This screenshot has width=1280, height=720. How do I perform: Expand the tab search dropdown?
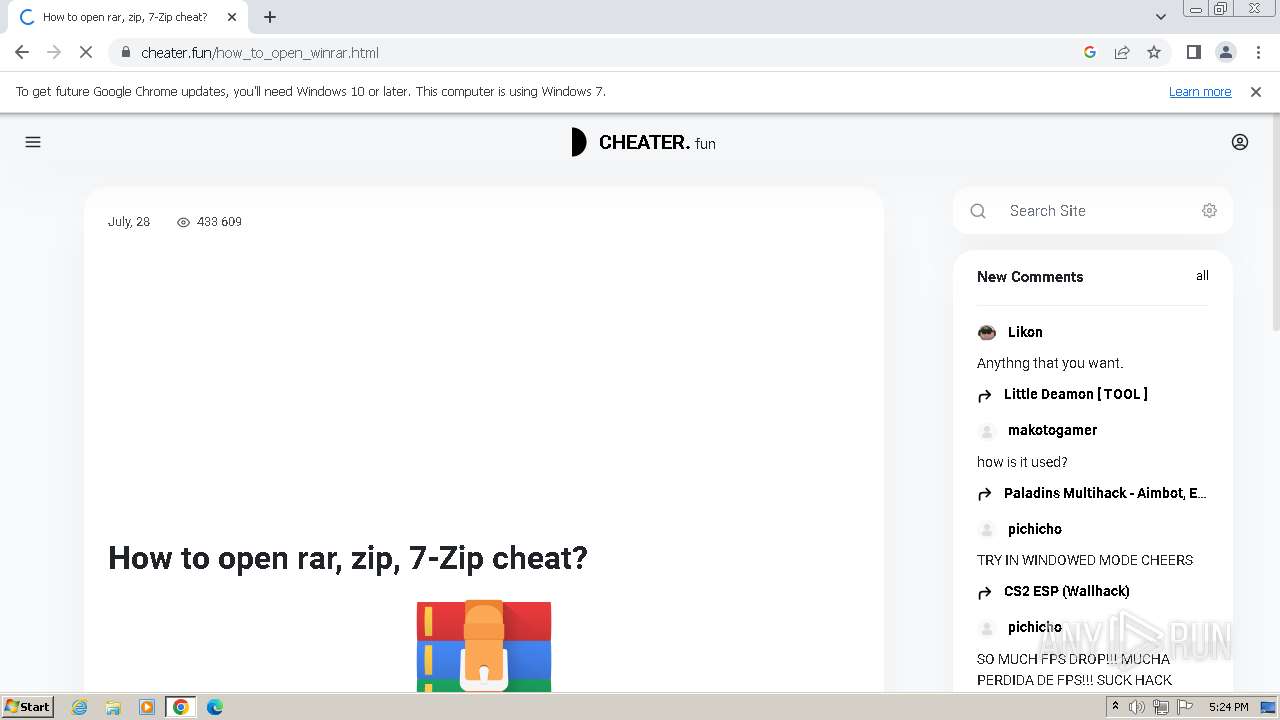coord(1161,17)
